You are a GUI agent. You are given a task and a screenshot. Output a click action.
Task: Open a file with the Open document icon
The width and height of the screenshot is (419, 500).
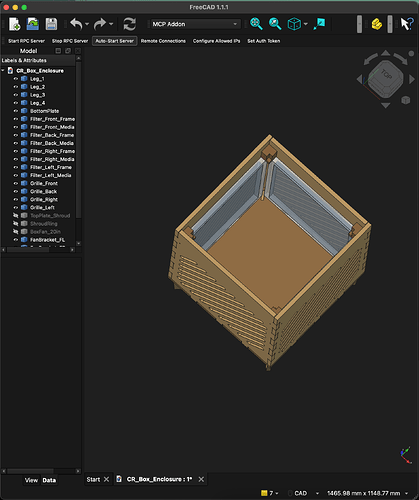coord(33,24)
